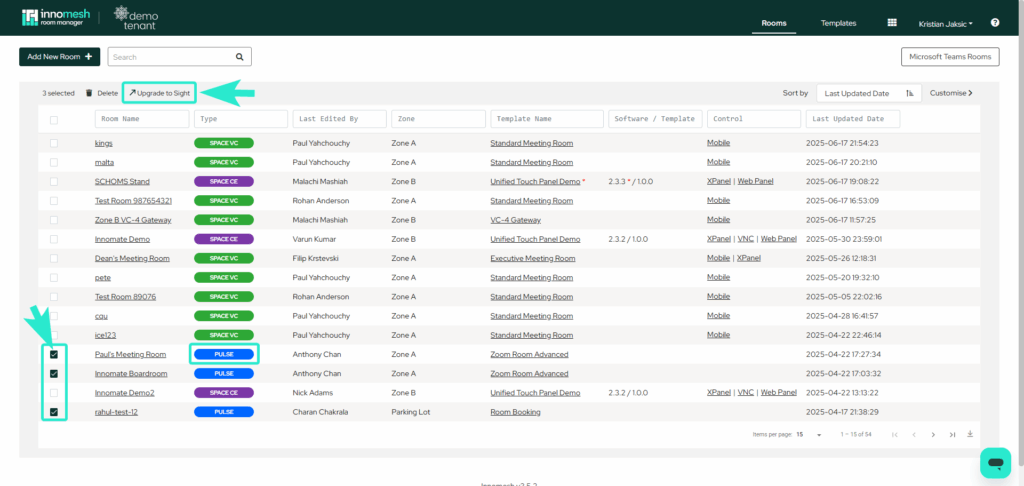Viewport: 1024px width, 486px height.
Task: Click the Control filter field
Action: tap(754, 119)
